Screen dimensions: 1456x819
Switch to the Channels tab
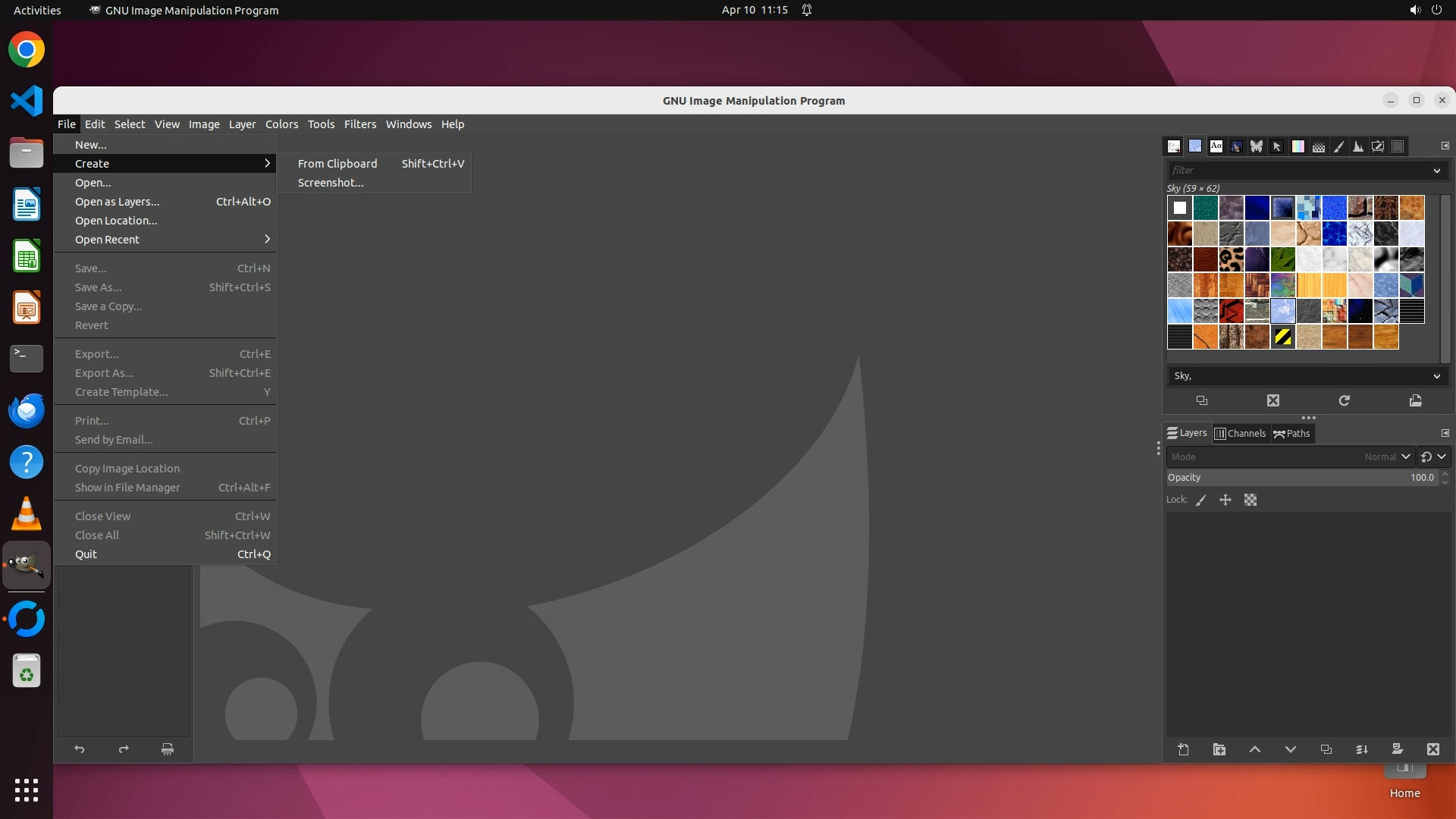[x=1240, y=434]
